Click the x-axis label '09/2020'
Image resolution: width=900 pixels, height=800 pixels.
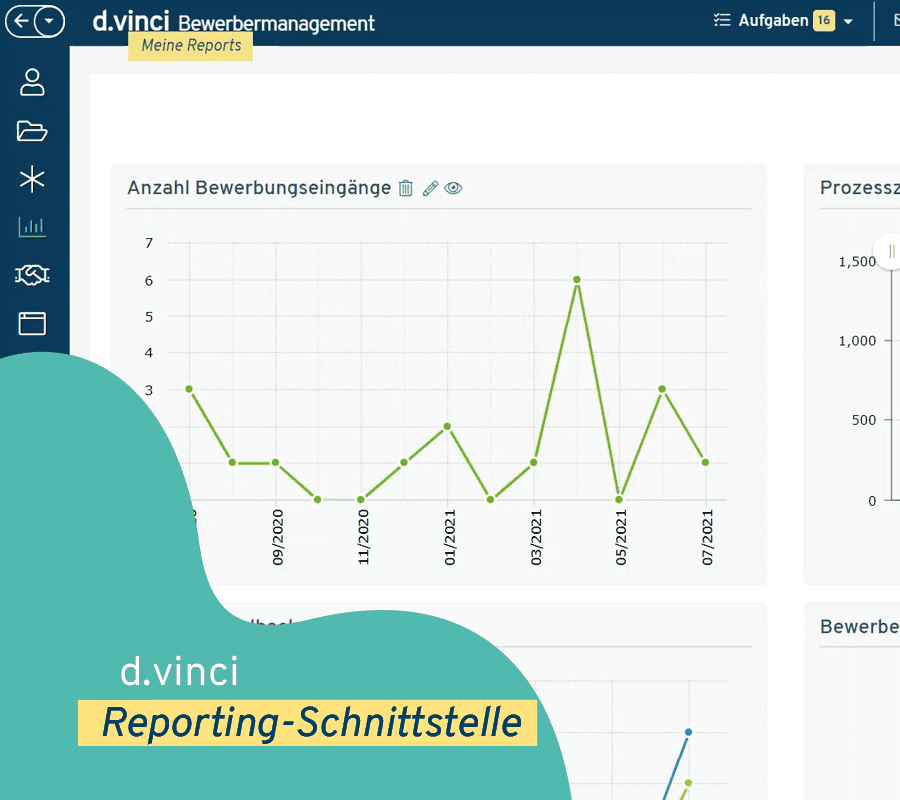point(278,537)
